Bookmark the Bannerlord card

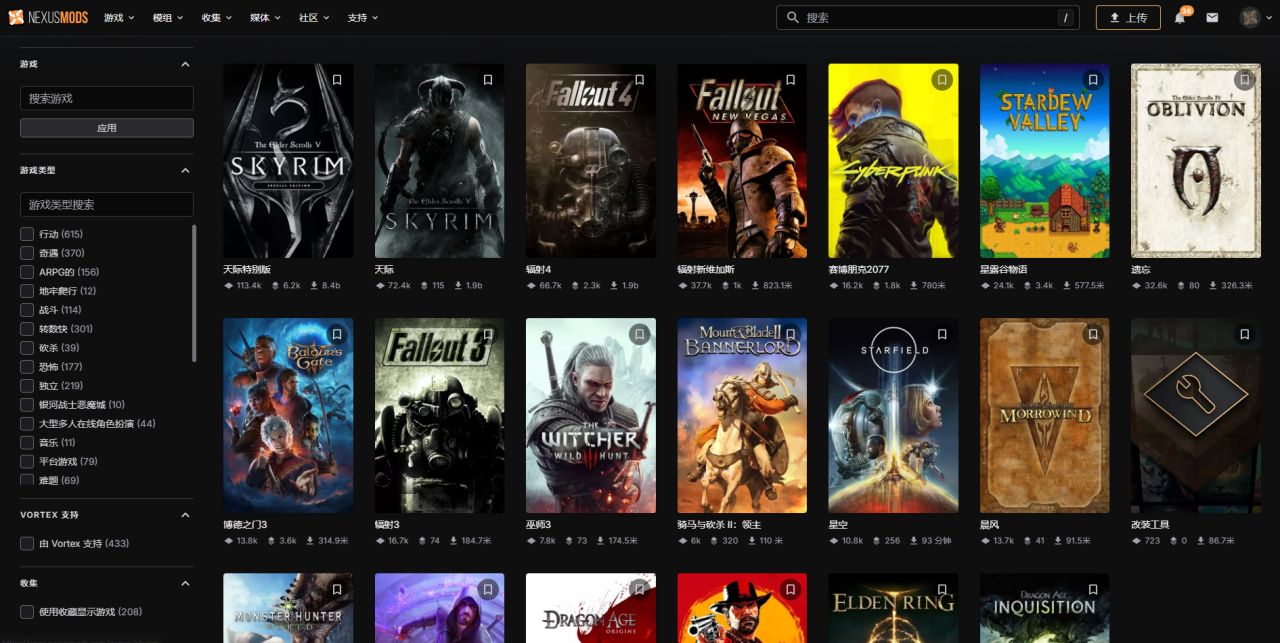pyautogui.click(x=790, y=334)
